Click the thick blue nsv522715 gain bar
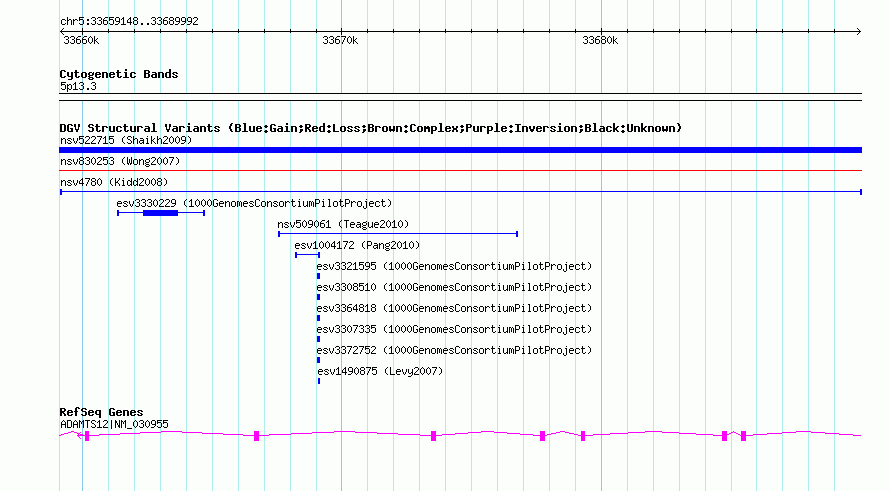The image size is (890, 491). pos(460,150)
